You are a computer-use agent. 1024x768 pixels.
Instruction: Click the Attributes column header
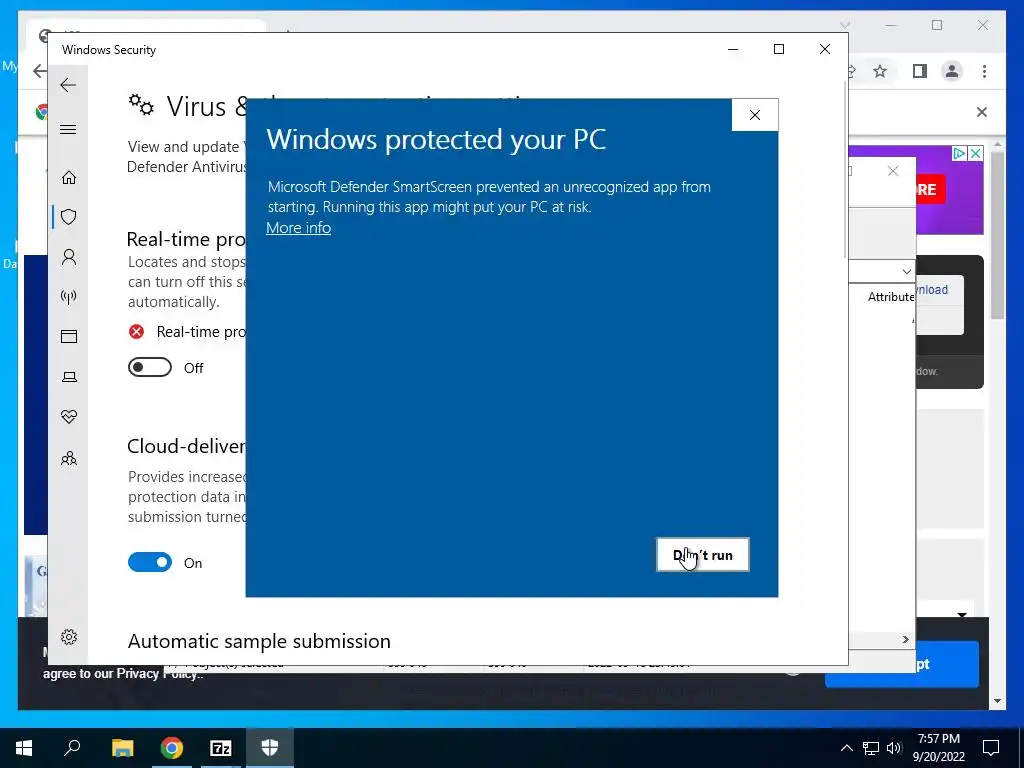coord(891,297)
